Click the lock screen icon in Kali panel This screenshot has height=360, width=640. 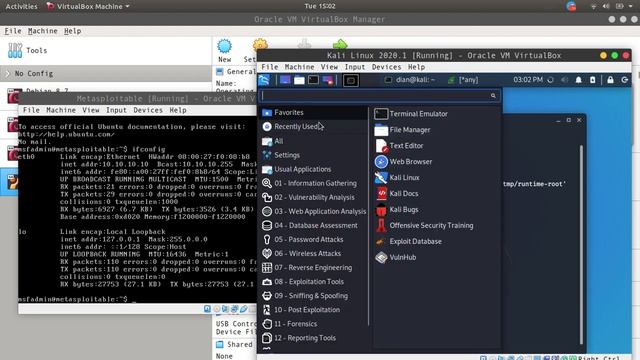click(610, 80)
